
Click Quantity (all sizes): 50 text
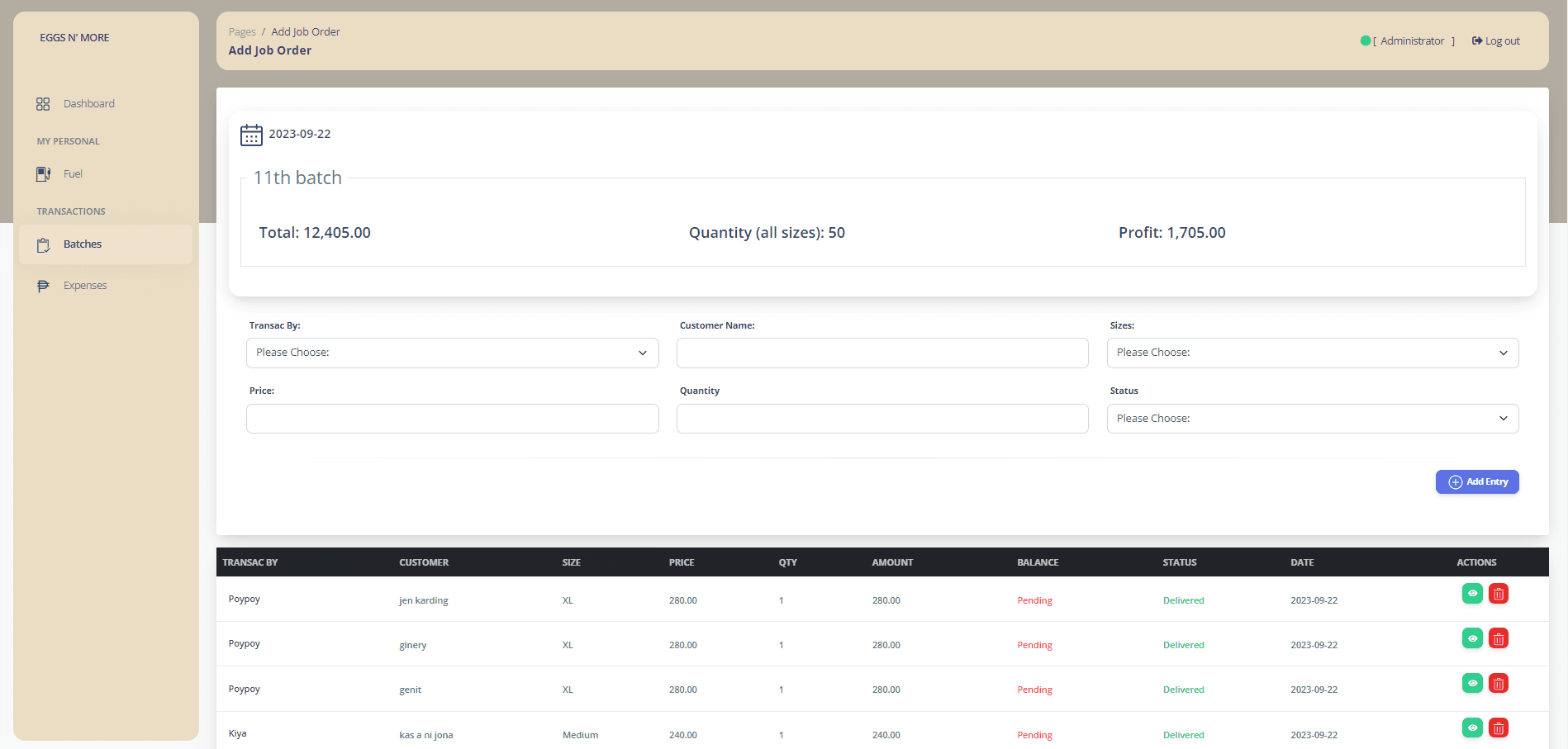click(767, 233)
